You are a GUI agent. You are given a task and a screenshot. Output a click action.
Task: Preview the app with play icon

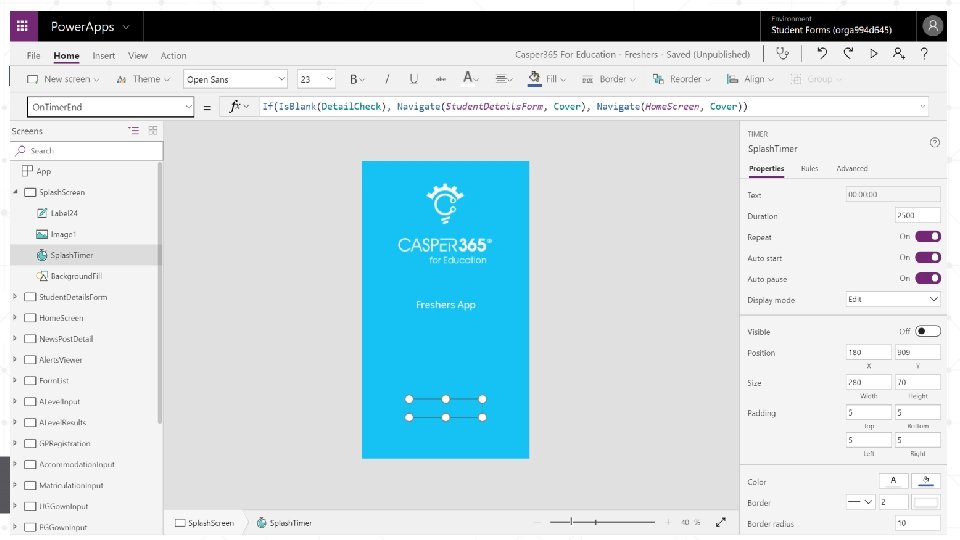874,54
